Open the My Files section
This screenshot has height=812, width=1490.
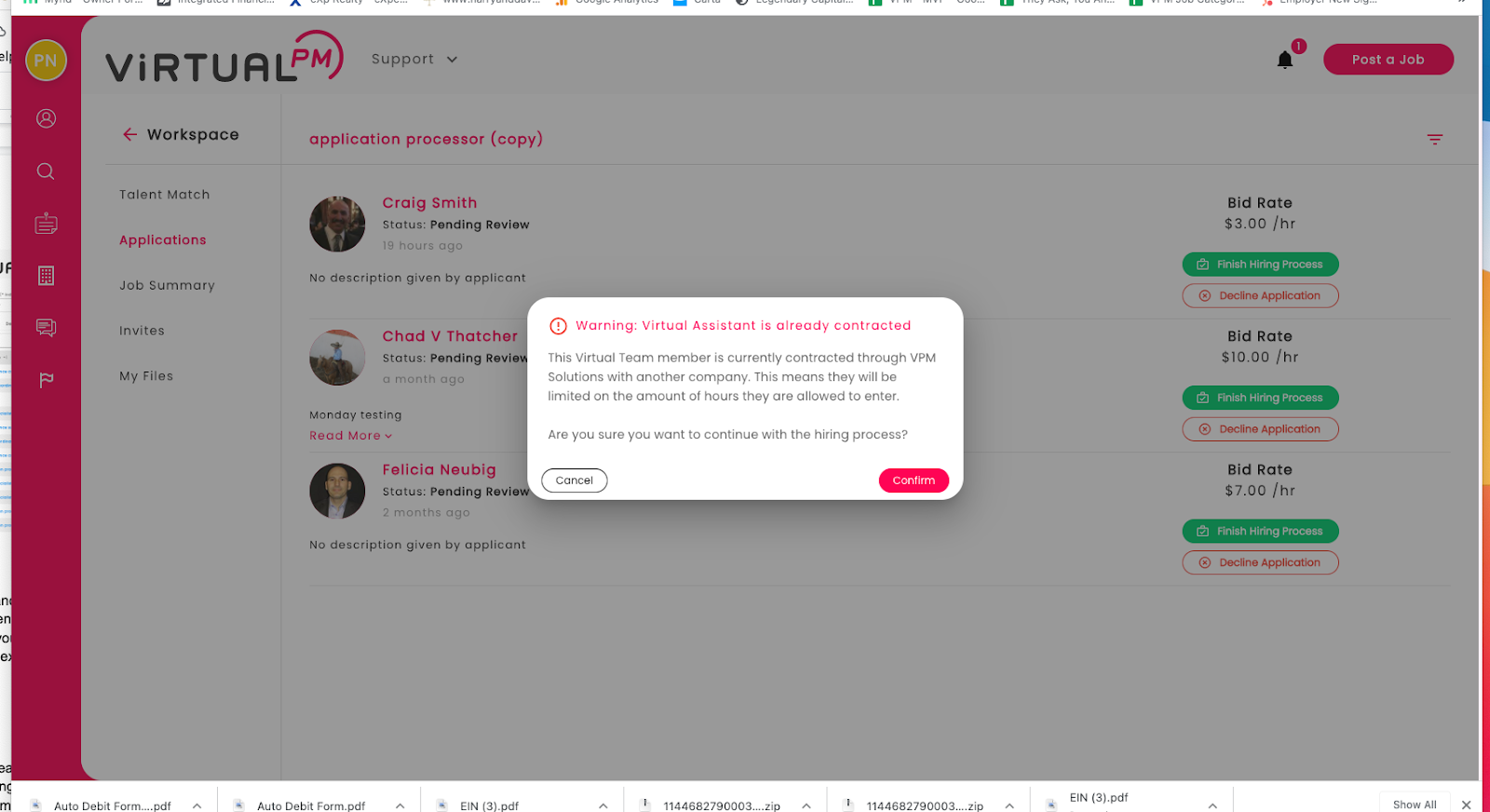tap(146, 376)
